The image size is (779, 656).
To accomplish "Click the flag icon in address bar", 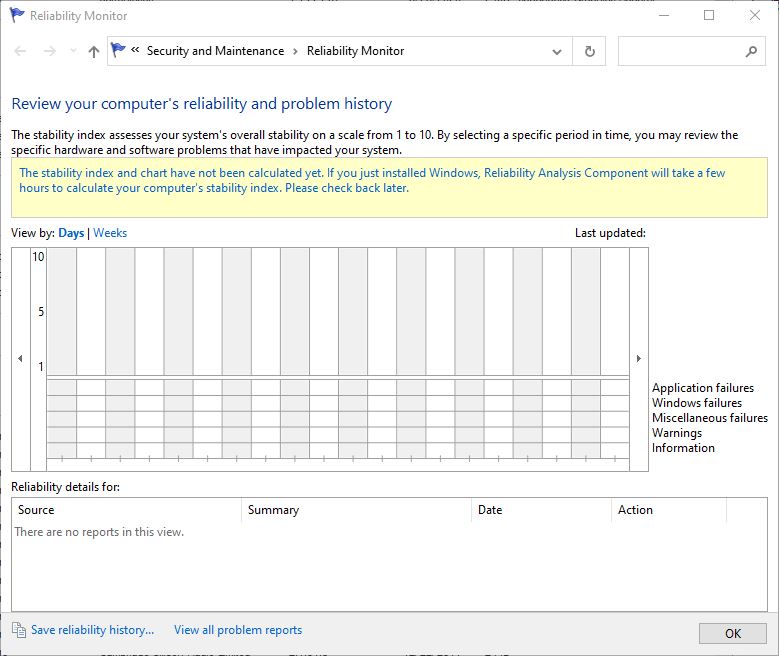I will (118, 50).
